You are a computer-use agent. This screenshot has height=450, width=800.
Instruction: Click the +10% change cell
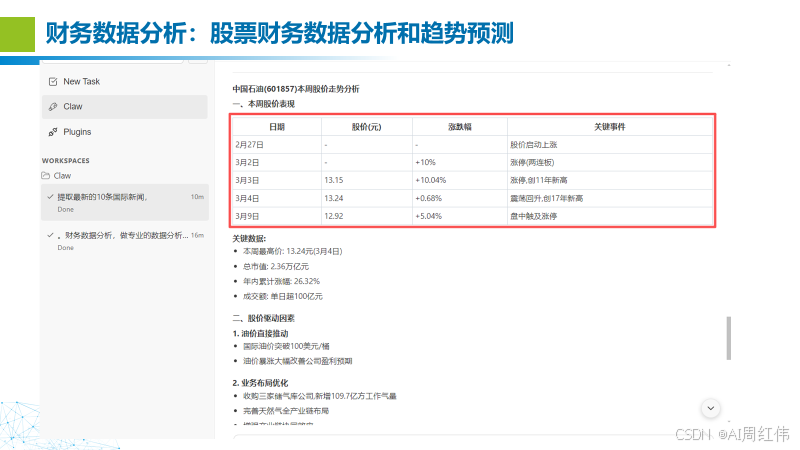point(460,163)
